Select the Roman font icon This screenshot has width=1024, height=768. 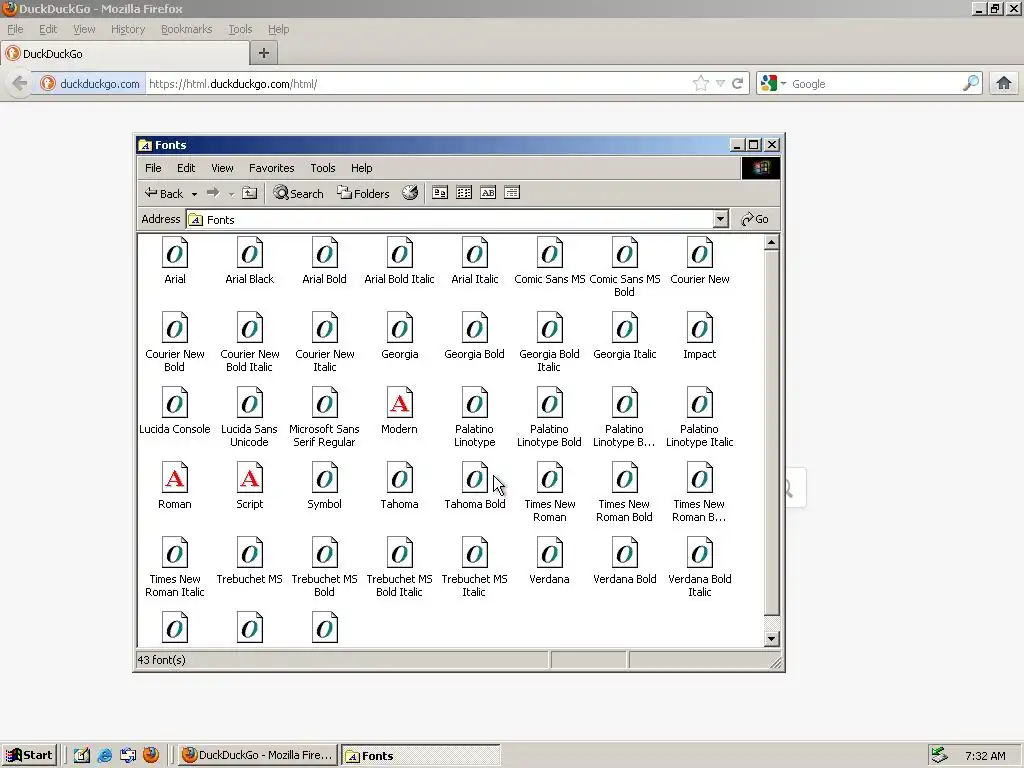click(x=175, y=479)
